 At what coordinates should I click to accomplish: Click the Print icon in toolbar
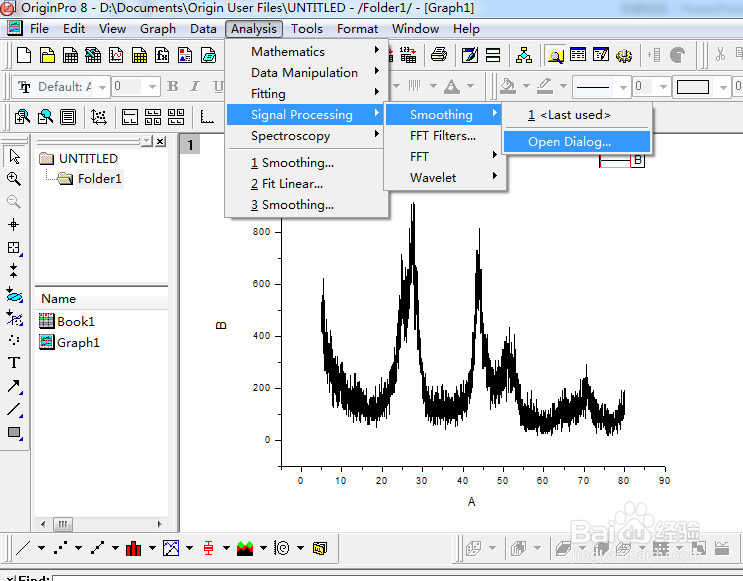click(439, 55)
